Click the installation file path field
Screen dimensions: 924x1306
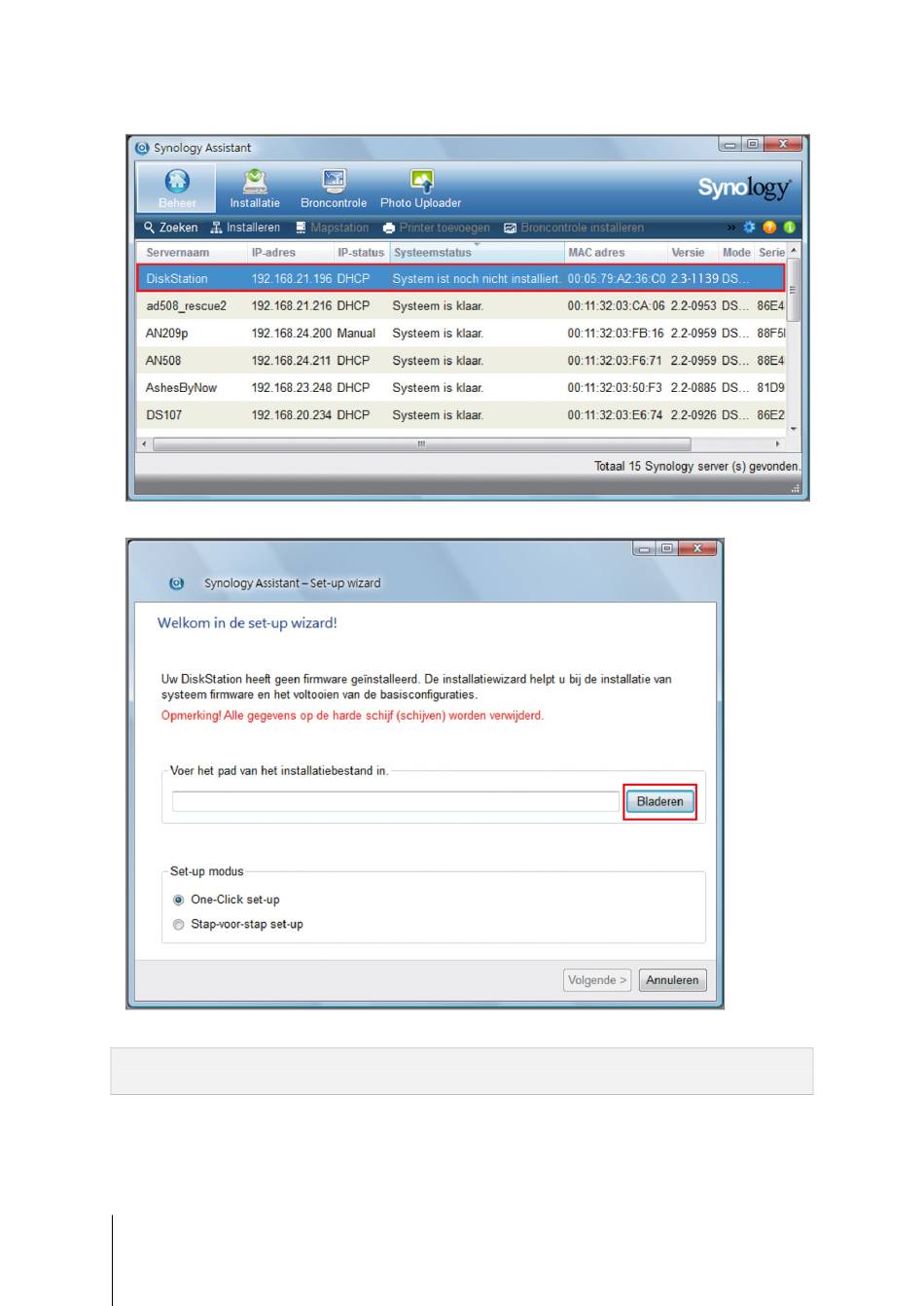(x=395, y=801)
